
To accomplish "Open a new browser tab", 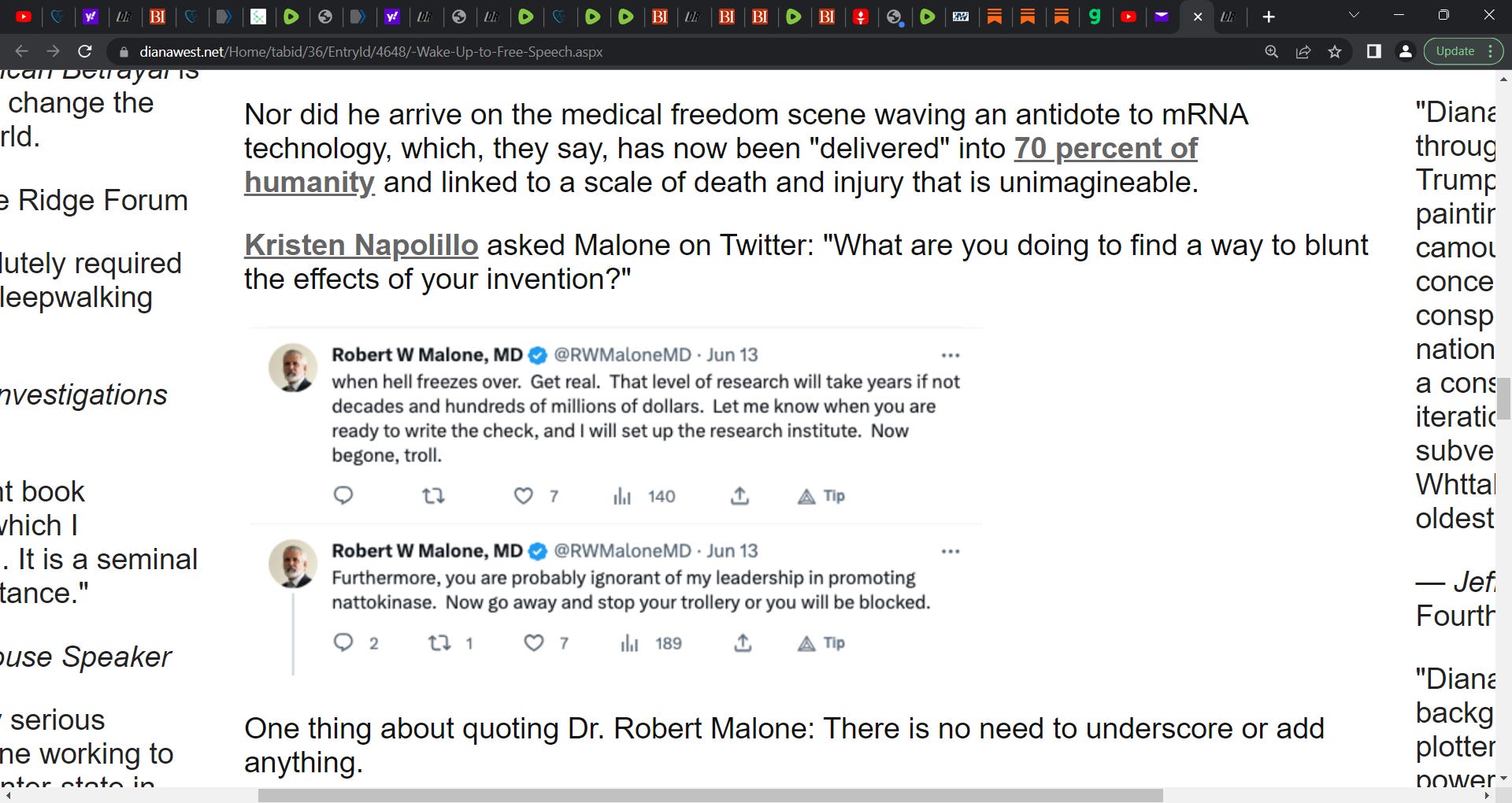I will coord(1269,17).
